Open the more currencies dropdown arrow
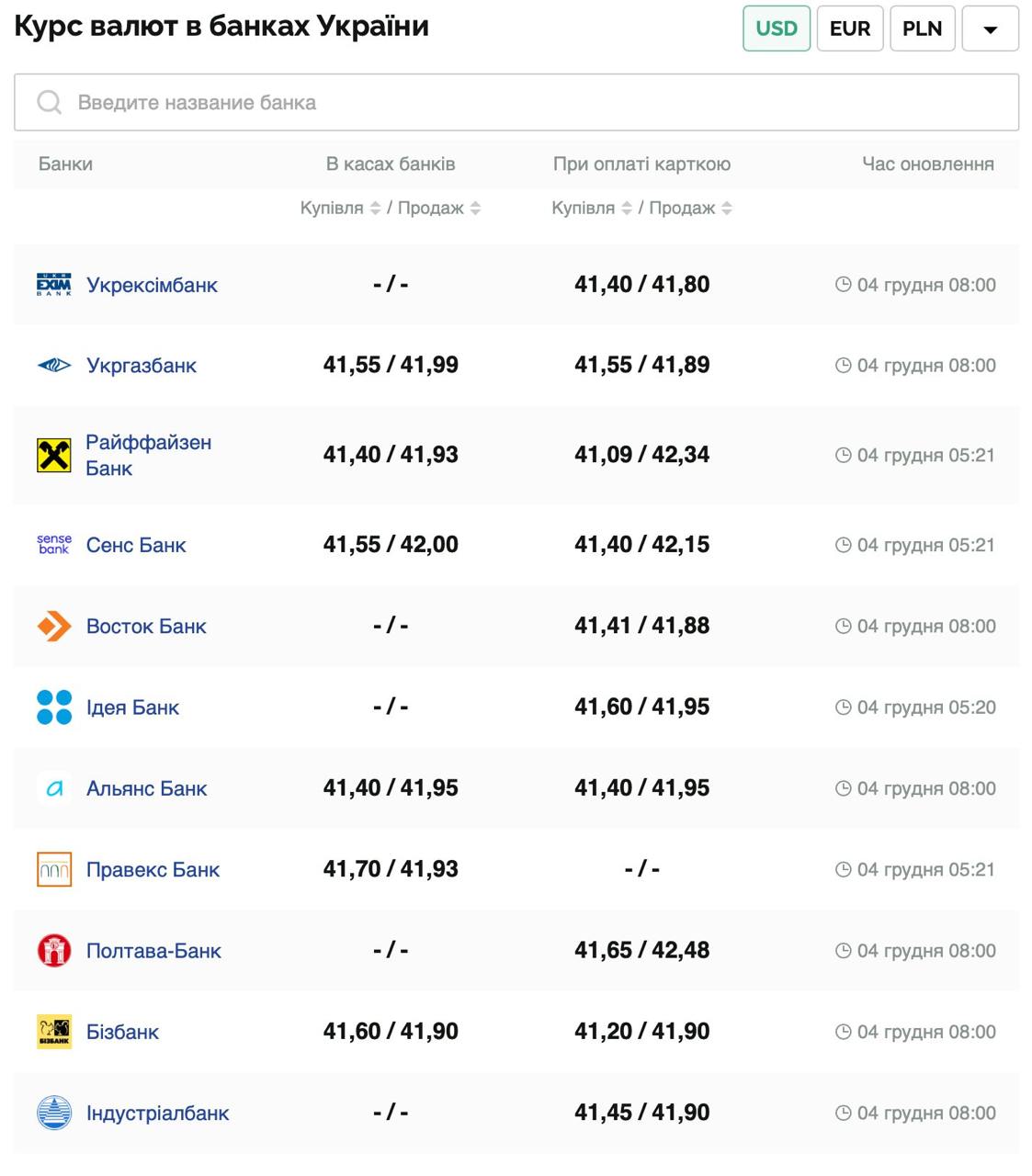The height and width of the screenshot is (1176, 1032). point(990,28)
